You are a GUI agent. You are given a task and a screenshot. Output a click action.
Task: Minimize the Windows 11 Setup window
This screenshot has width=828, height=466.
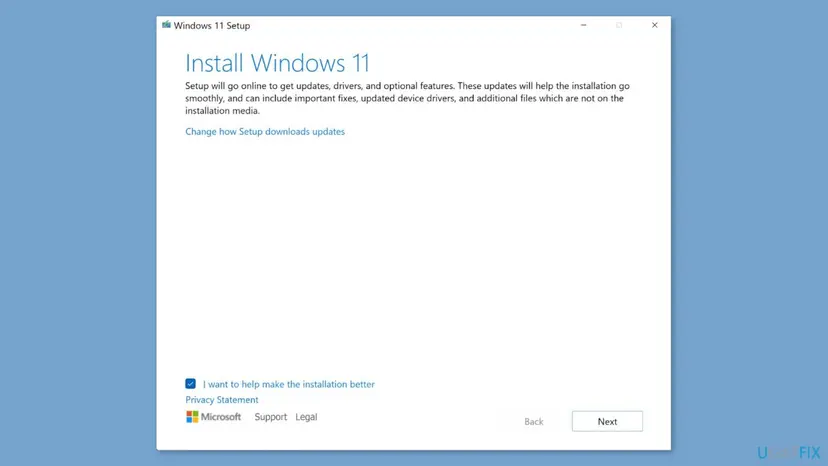584,25
